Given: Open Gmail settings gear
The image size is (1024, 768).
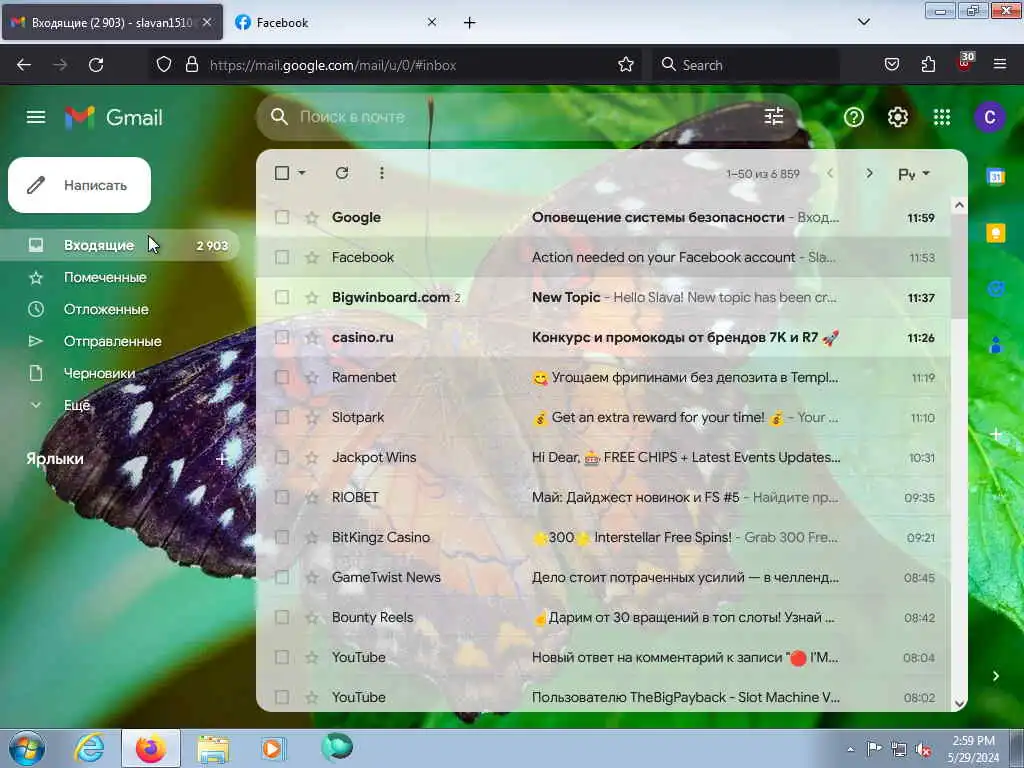Looking at the screenshot, I should point(898,118).
